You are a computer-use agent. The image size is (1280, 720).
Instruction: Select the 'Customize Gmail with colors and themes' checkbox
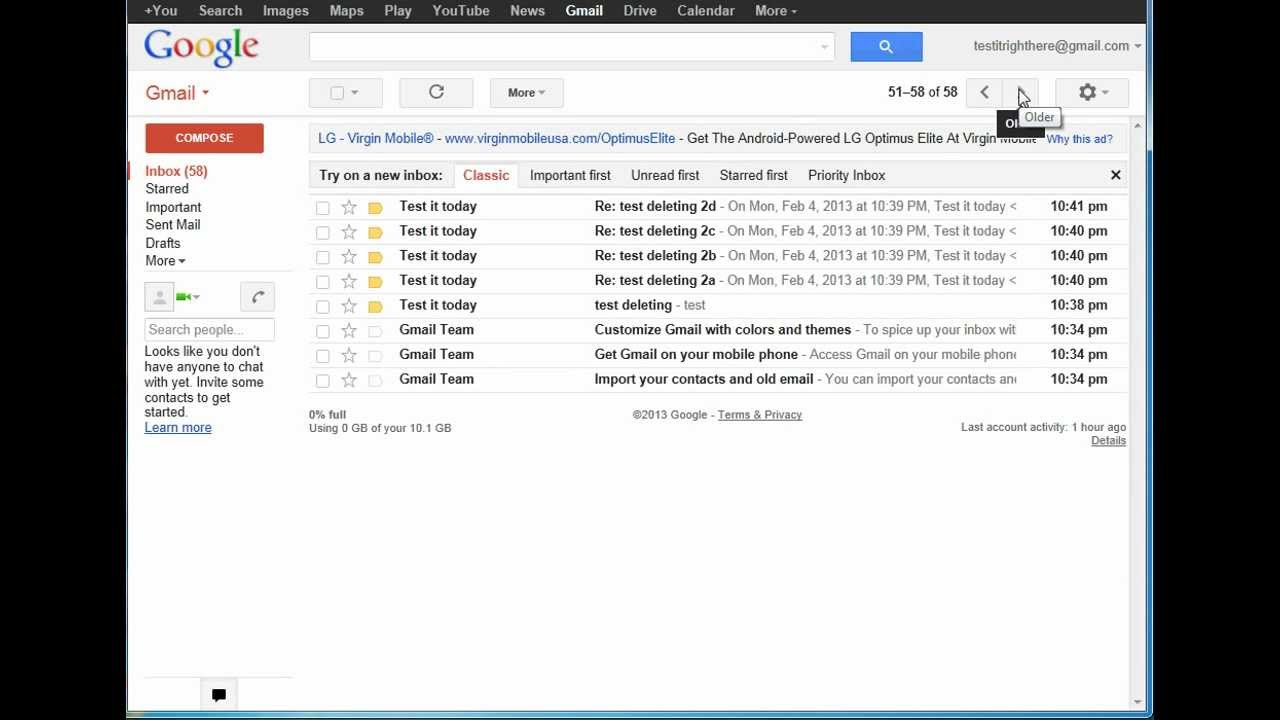click(x=322, y=331)
